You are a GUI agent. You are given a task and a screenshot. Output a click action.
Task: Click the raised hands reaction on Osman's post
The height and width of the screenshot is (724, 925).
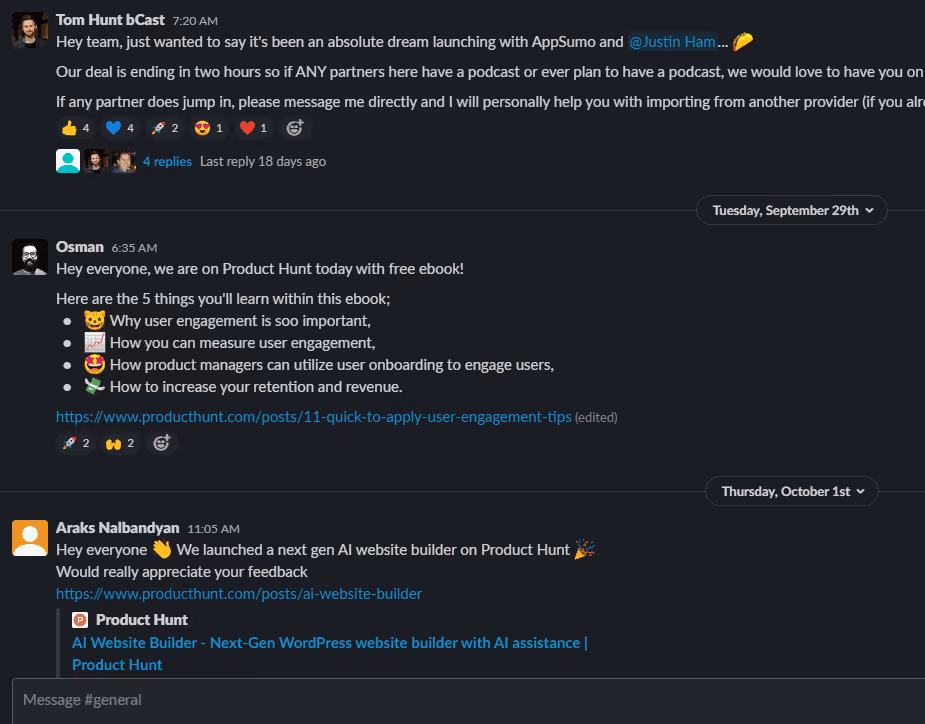tap(120, 443)
